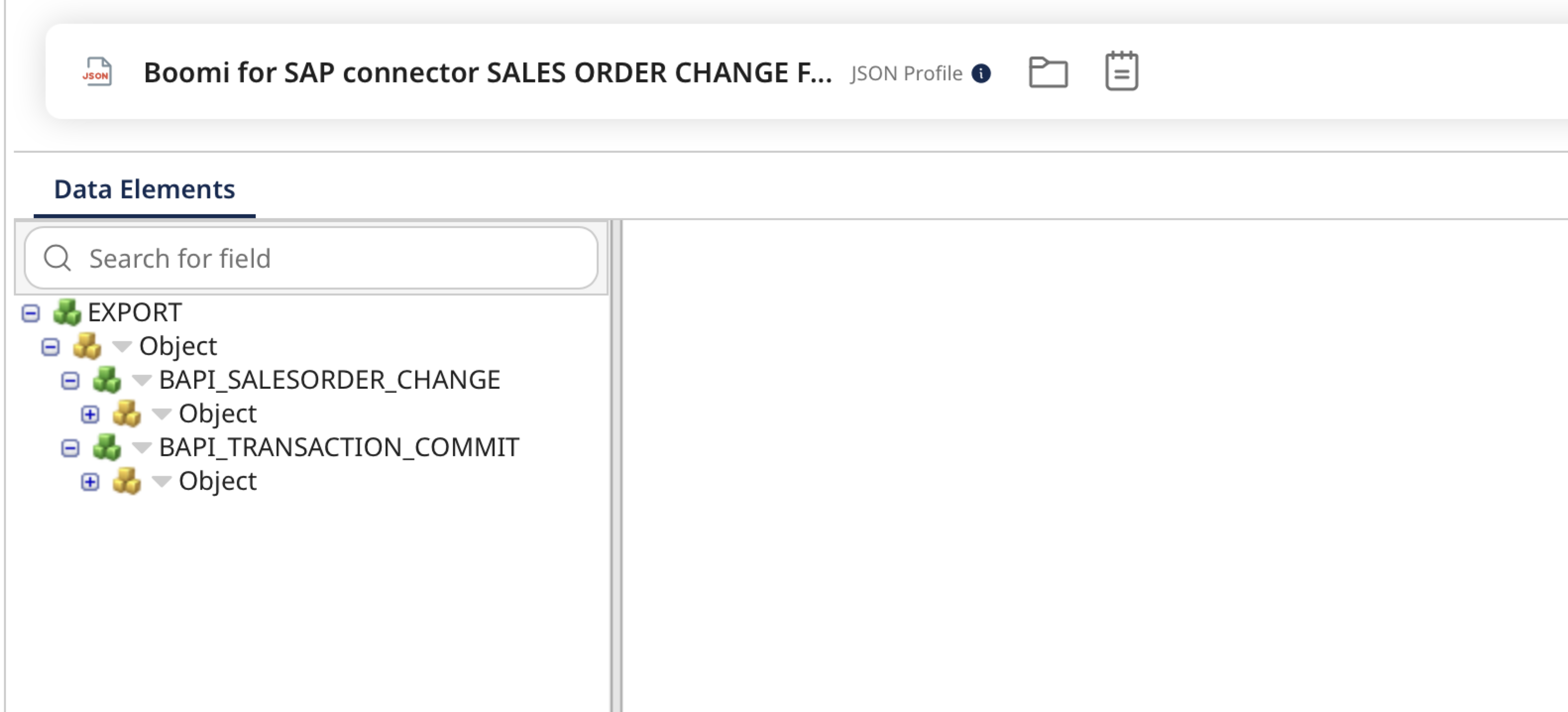This screenshot has width=1568, height=712.
Task: Select the BAPI_SALESORDER_CHANGE tree item
Action: (331, 379)
